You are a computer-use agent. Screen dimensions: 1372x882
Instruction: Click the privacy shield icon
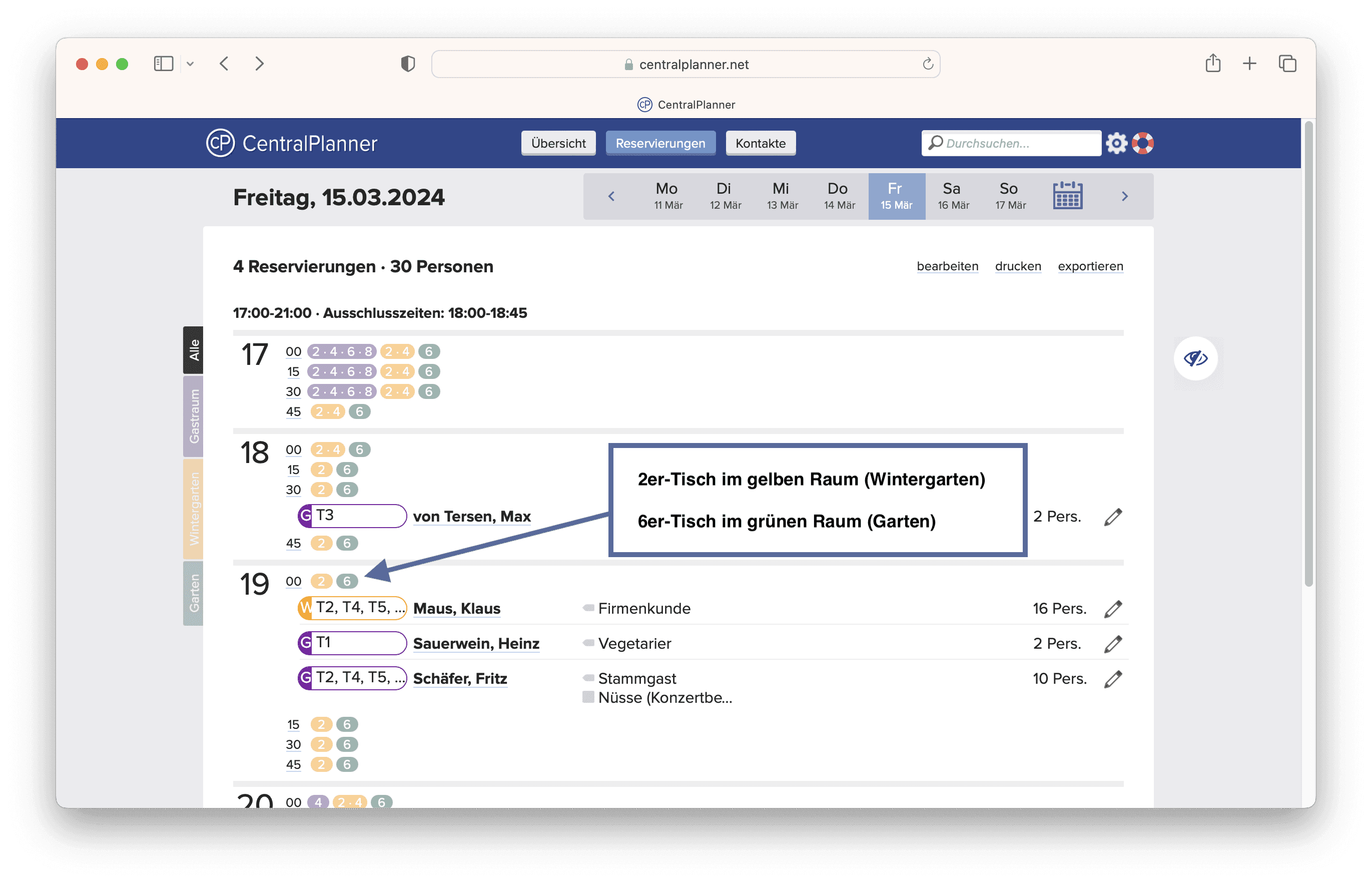(x=407, y=64)
